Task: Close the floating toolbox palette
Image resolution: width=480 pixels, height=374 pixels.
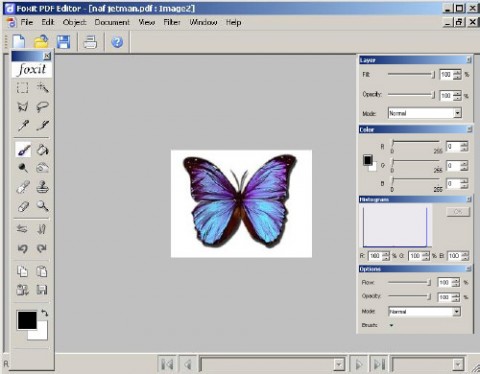Action: click(x=47, y=56)
